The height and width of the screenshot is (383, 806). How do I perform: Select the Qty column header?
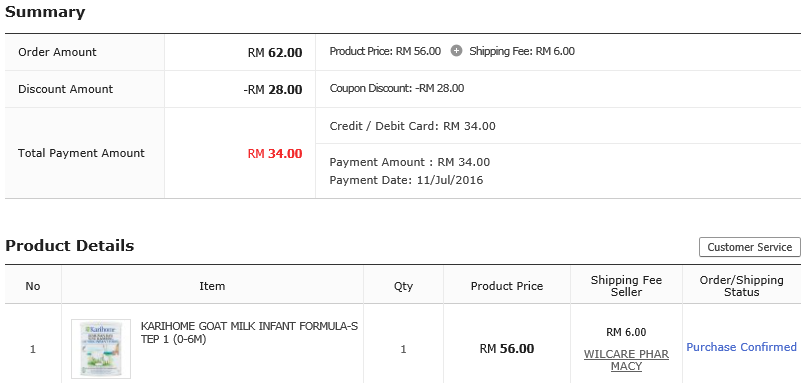pos(403,286)
